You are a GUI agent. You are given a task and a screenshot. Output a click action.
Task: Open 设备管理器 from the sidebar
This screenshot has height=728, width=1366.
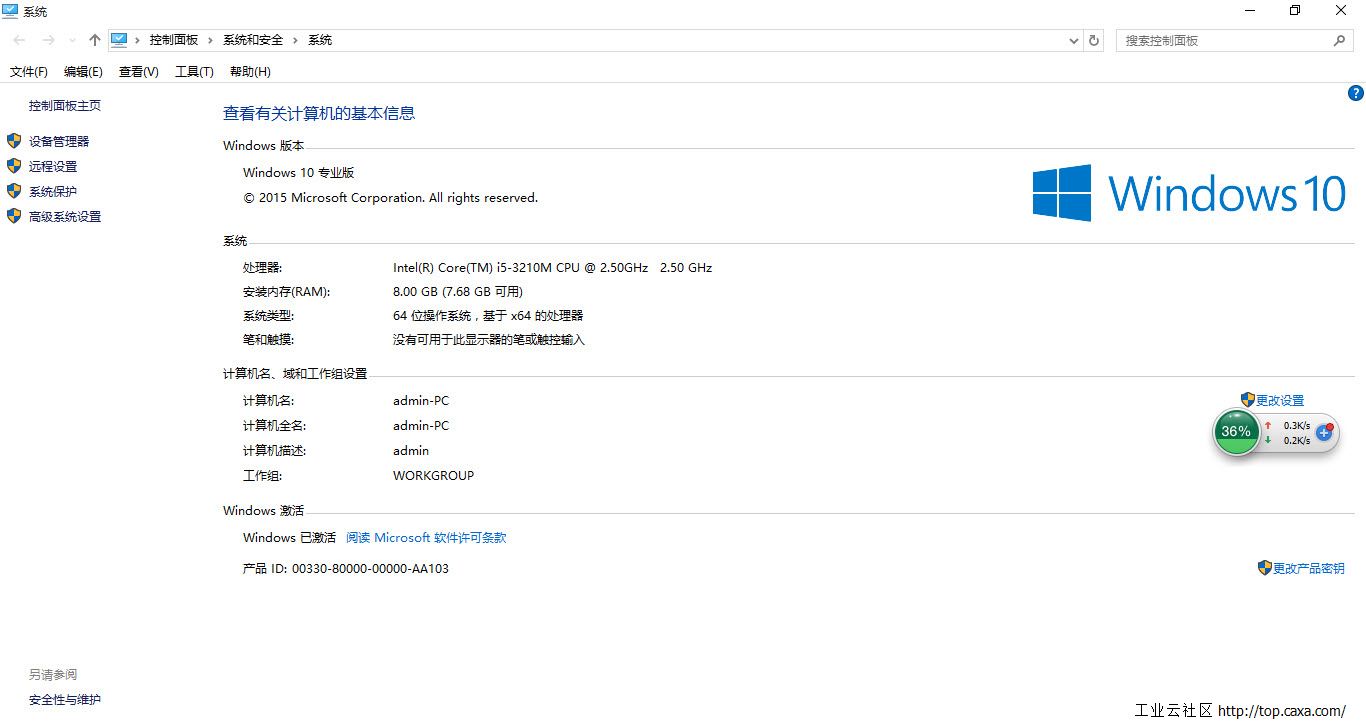59,142
